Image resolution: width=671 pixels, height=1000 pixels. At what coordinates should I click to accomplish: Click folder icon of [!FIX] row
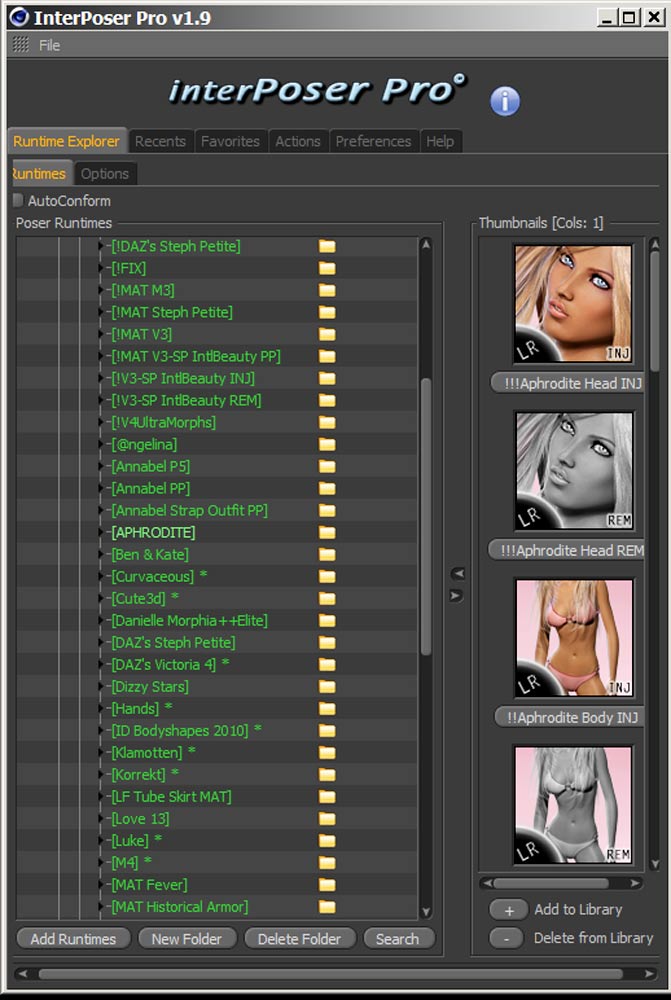(x=327, y=268)
